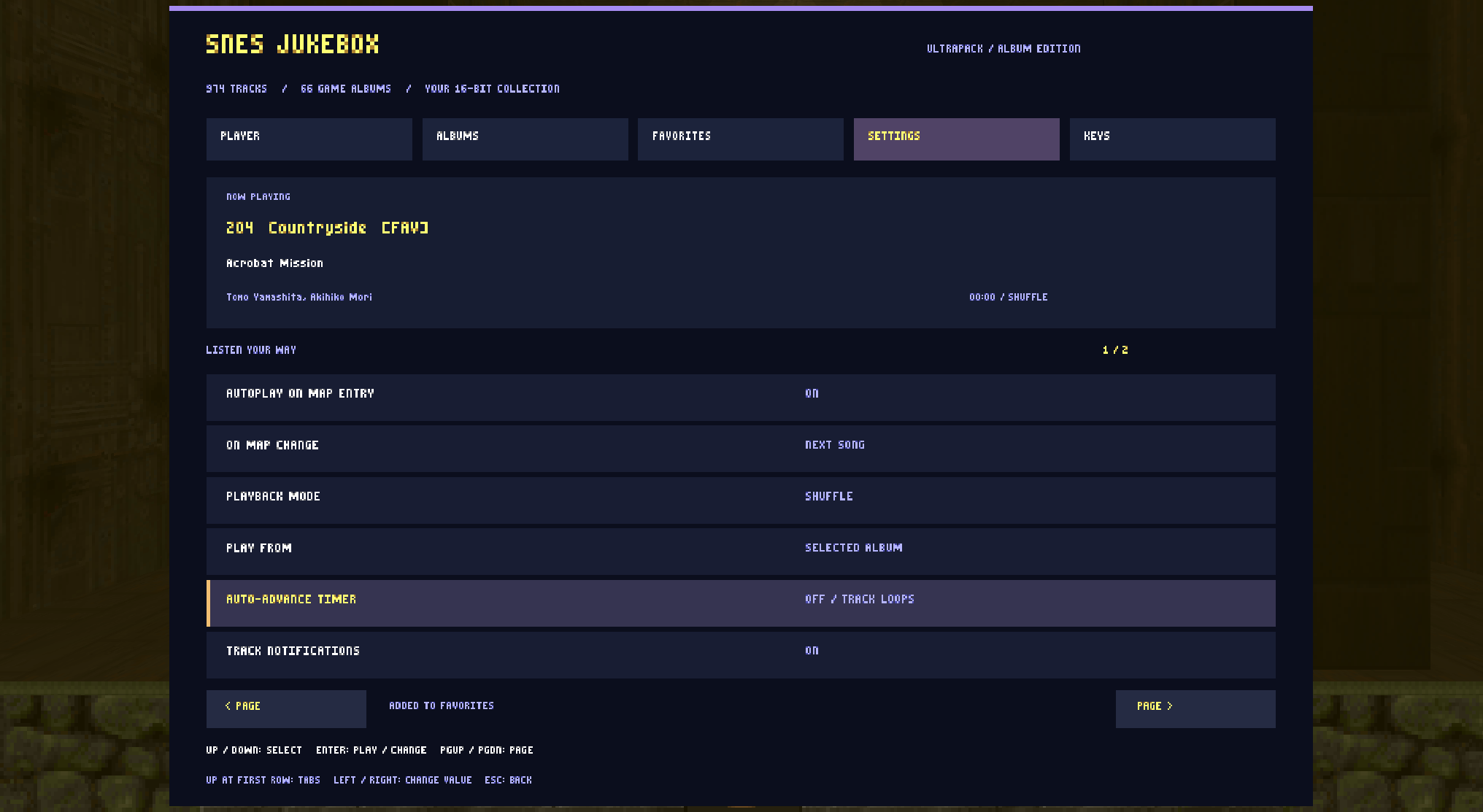Open the Albums tab
The width and height of the screenshot is (1483, 812).
(525, 139)
